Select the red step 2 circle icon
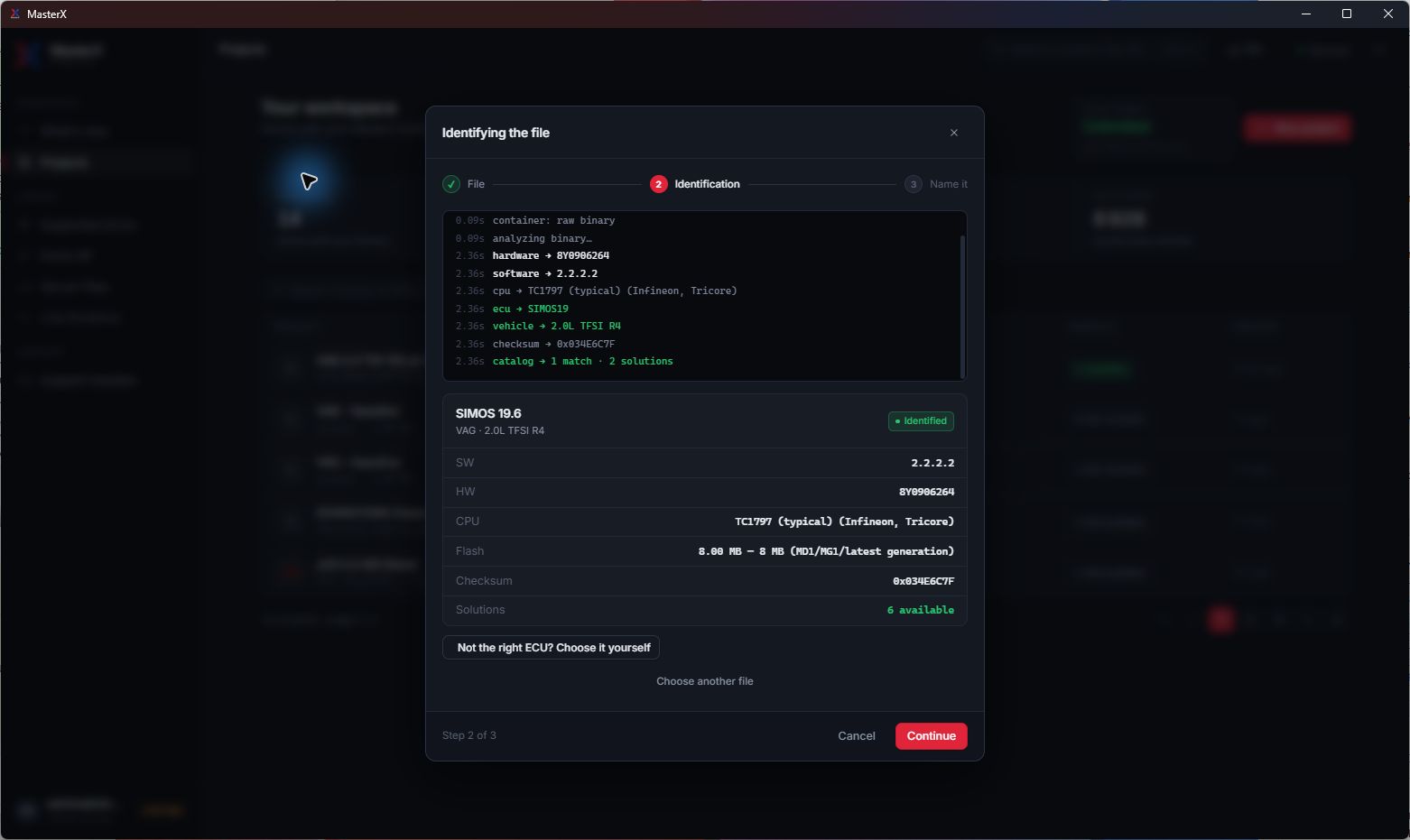 pyautogui.click(x=659, y=184)
